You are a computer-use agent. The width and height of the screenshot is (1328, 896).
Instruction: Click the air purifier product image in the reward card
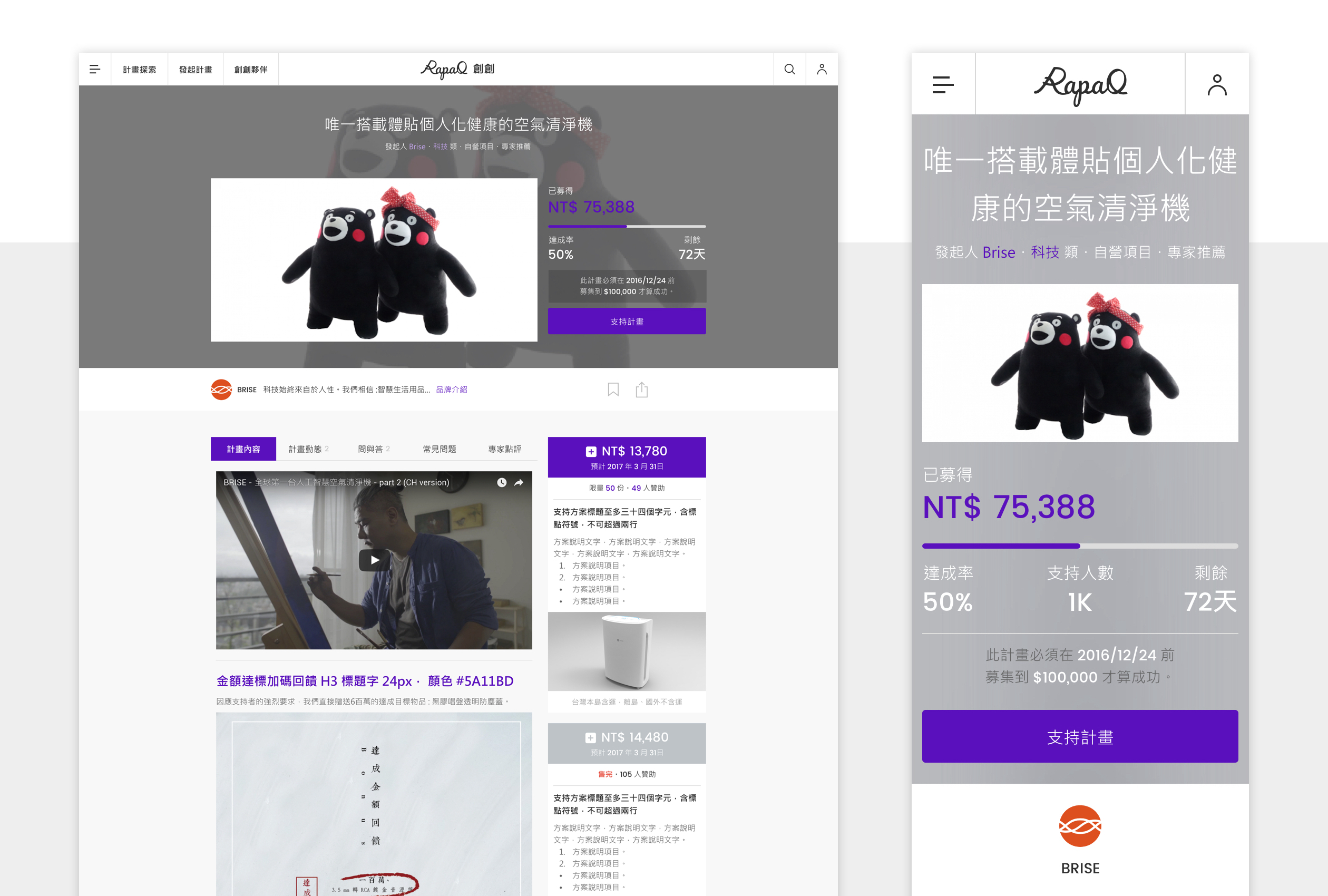(627, 651)
